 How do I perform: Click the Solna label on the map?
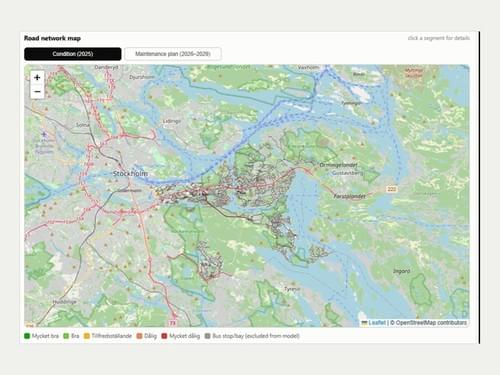pyautogui.click(x=83, y=125)
